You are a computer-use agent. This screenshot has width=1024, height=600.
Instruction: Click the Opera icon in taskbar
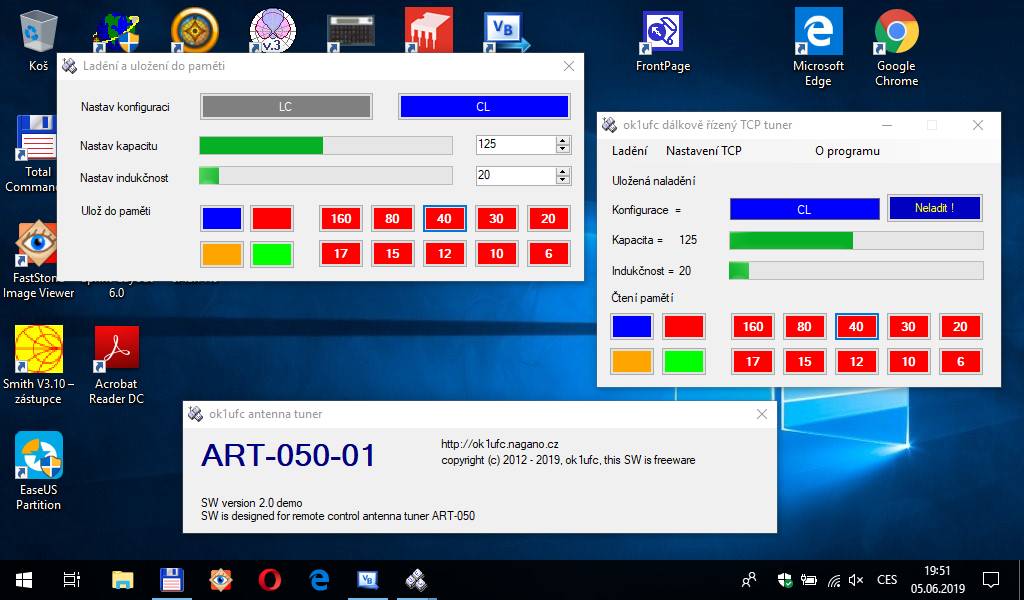[269, 579]
